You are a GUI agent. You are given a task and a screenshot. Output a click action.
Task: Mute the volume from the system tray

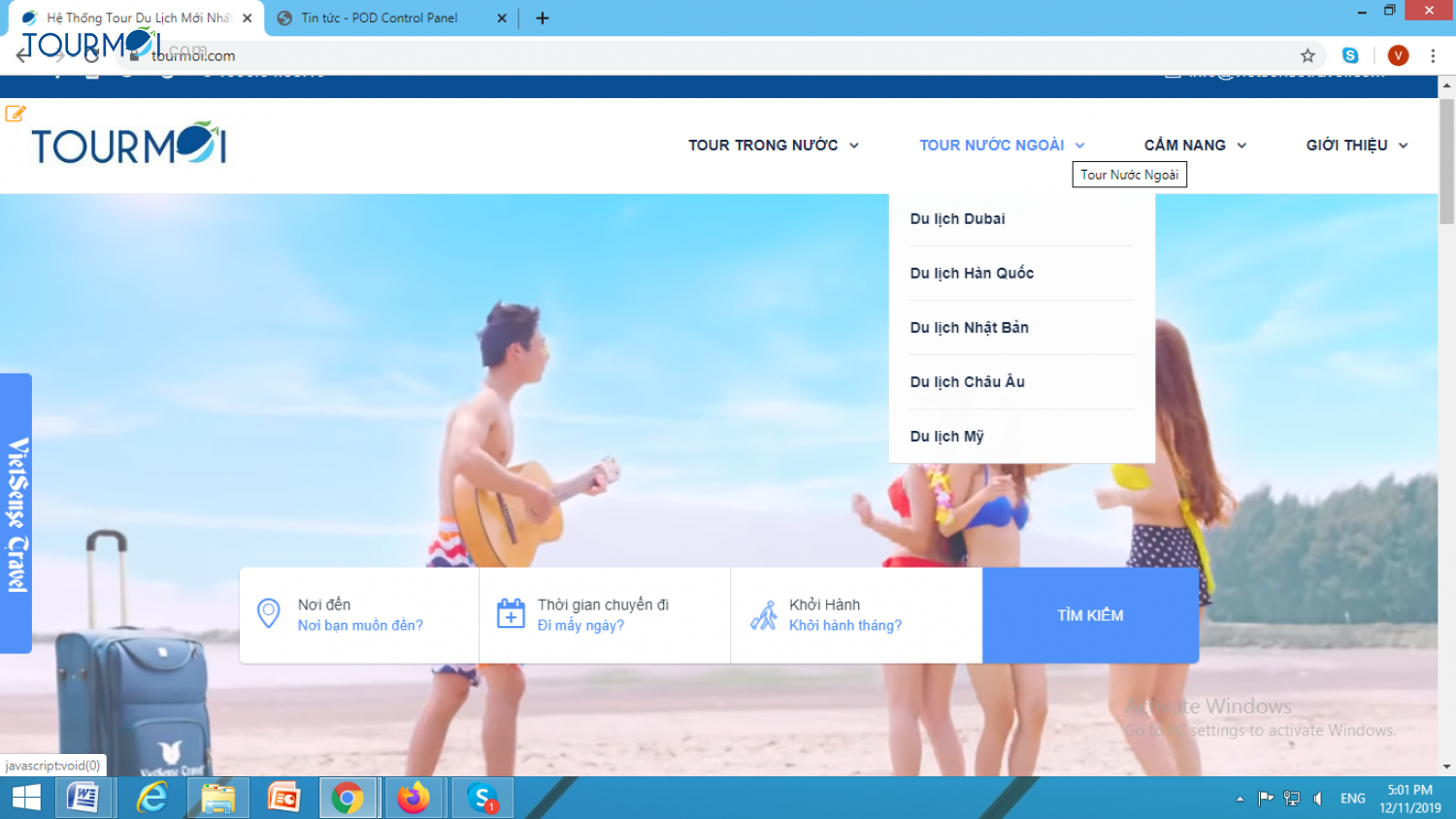tap(1317, 798)
